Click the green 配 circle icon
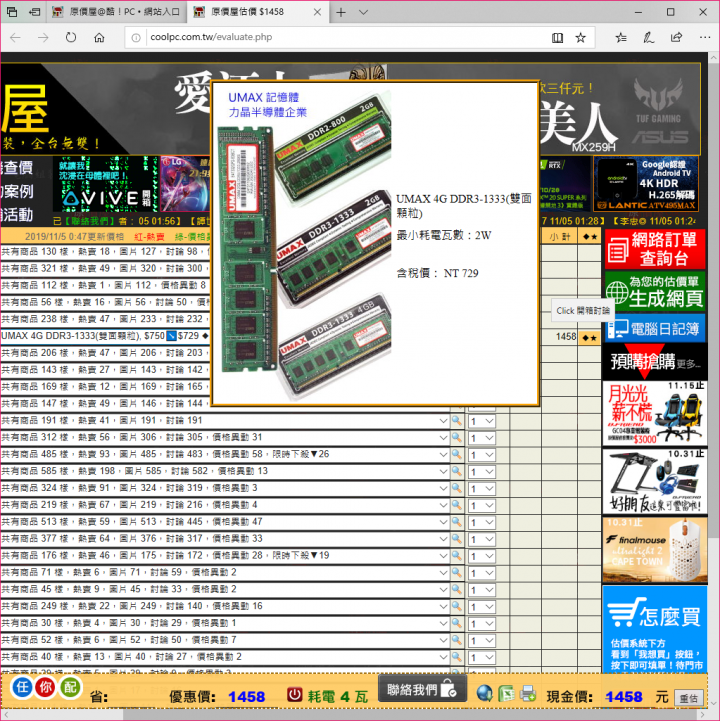The width and height of the screenshot is (720, 721). [x=70, y=687]
